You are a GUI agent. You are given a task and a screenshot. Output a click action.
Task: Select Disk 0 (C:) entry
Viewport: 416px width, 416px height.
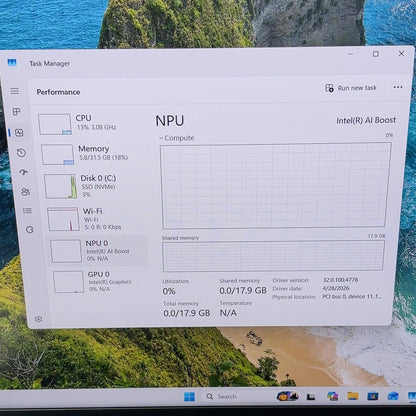(94, 186)
